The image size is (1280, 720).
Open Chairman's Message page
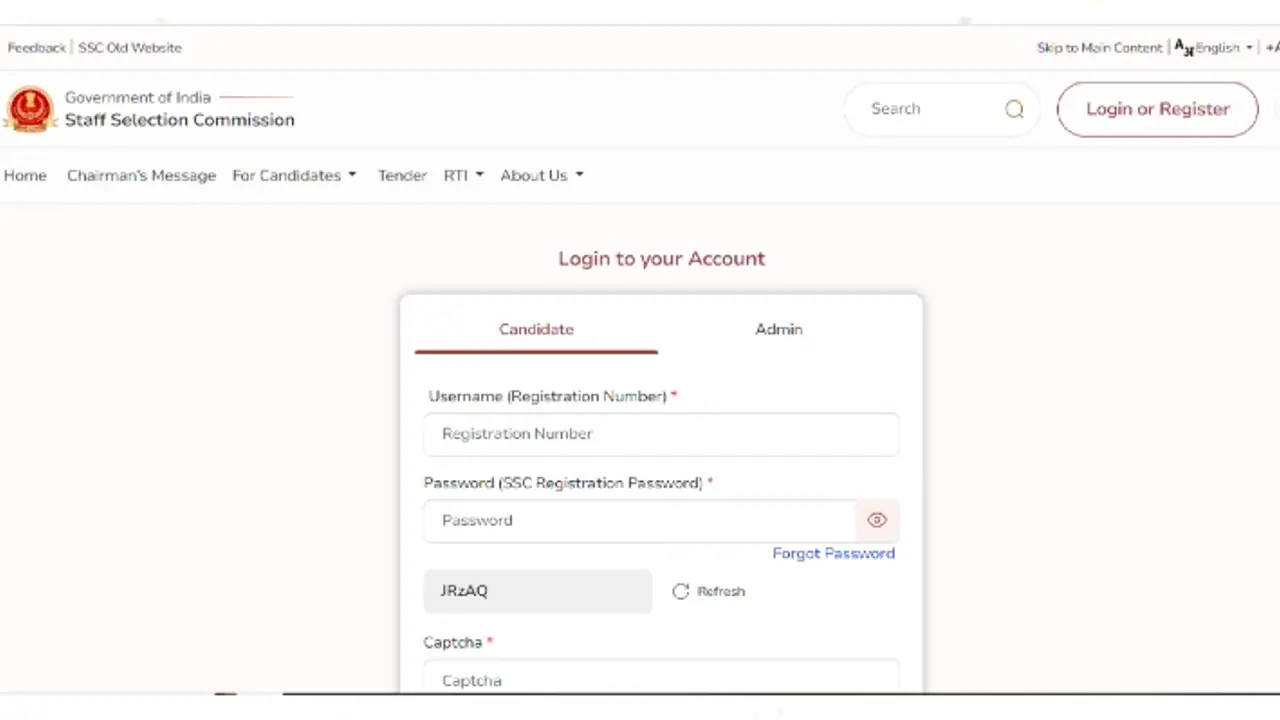coord(141,175)
